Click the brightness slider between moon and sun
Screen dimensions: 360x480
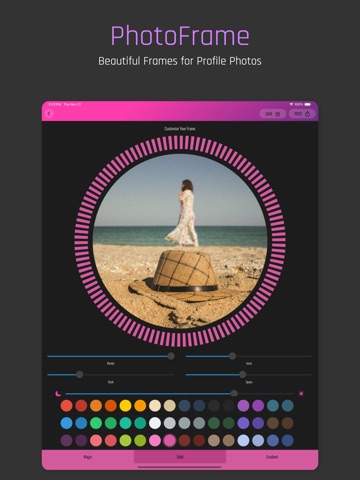[180, 394]
